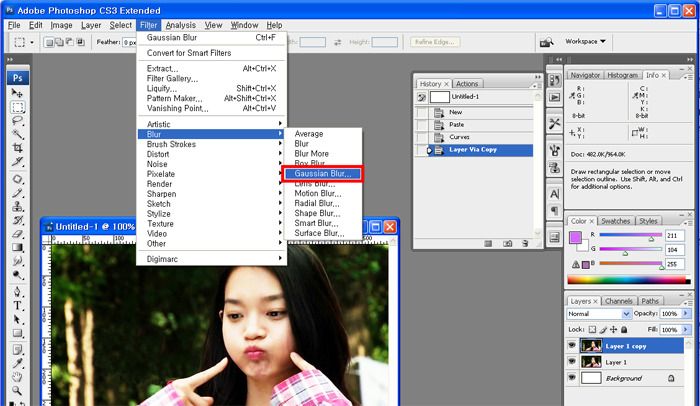Select the Horizontal Type tool
The height and width of the screenshot is (406, 700).
pos(17,306)
